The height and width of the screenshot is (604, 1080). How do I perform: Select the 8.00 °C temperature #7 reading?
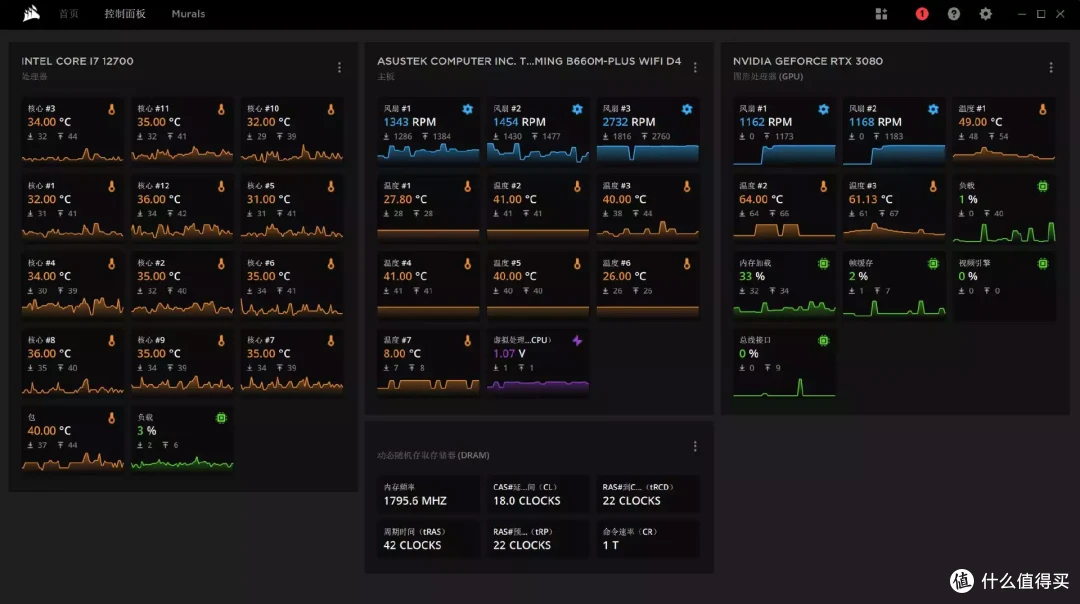[x=402, y=353]
